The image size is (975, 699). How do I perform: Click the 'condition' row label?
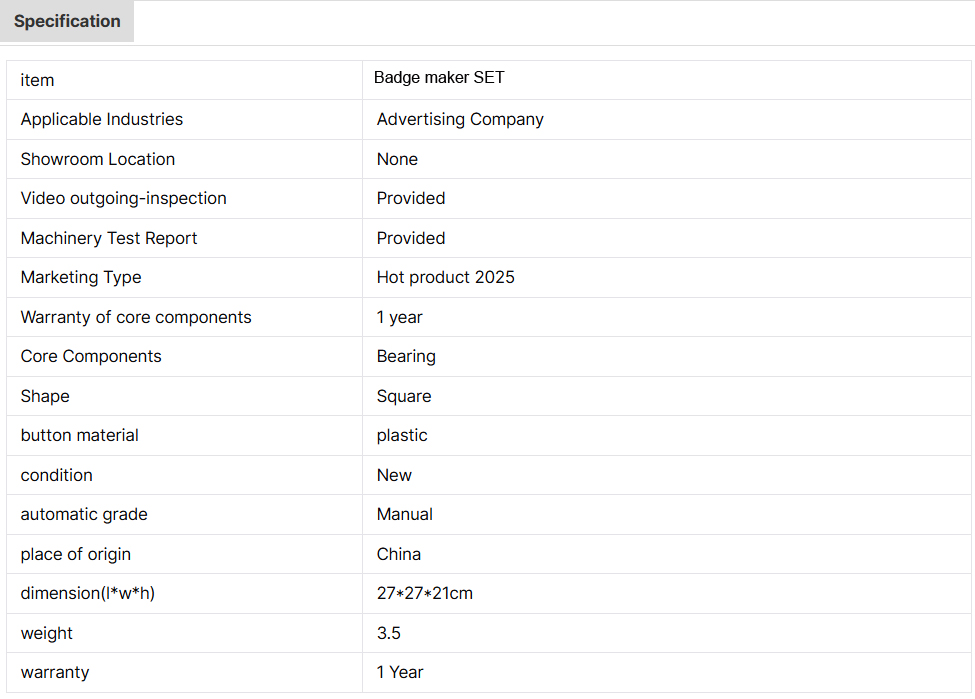point(57,475)
